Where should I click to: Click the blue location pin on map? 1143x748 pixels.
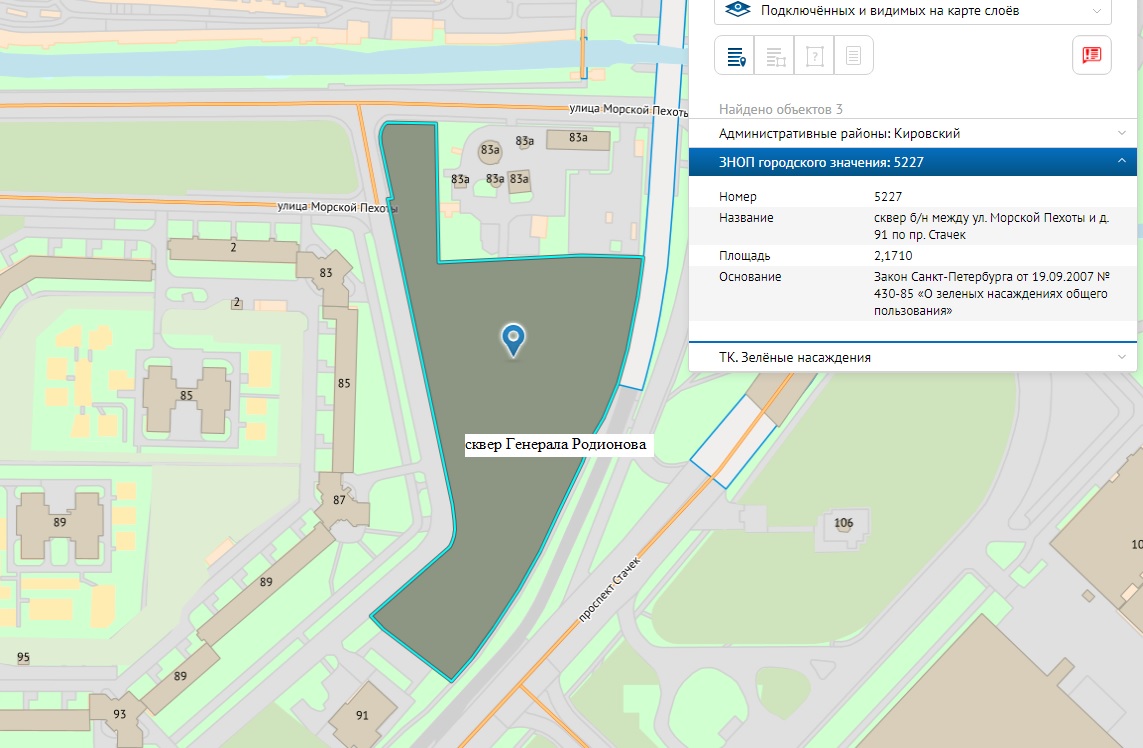[x=513, y=340]
